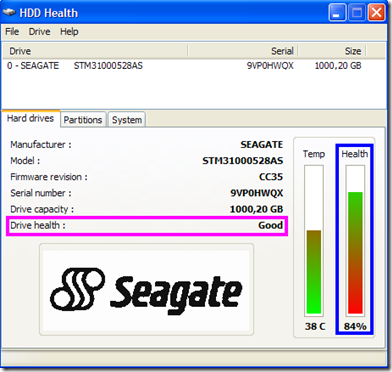
Task: Minimize the HDD Health window
Action: tap(337, 13)
